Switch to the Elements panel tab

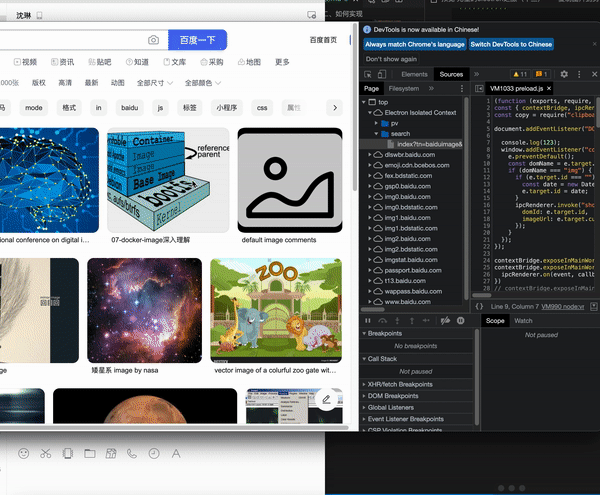coord(414,74)
